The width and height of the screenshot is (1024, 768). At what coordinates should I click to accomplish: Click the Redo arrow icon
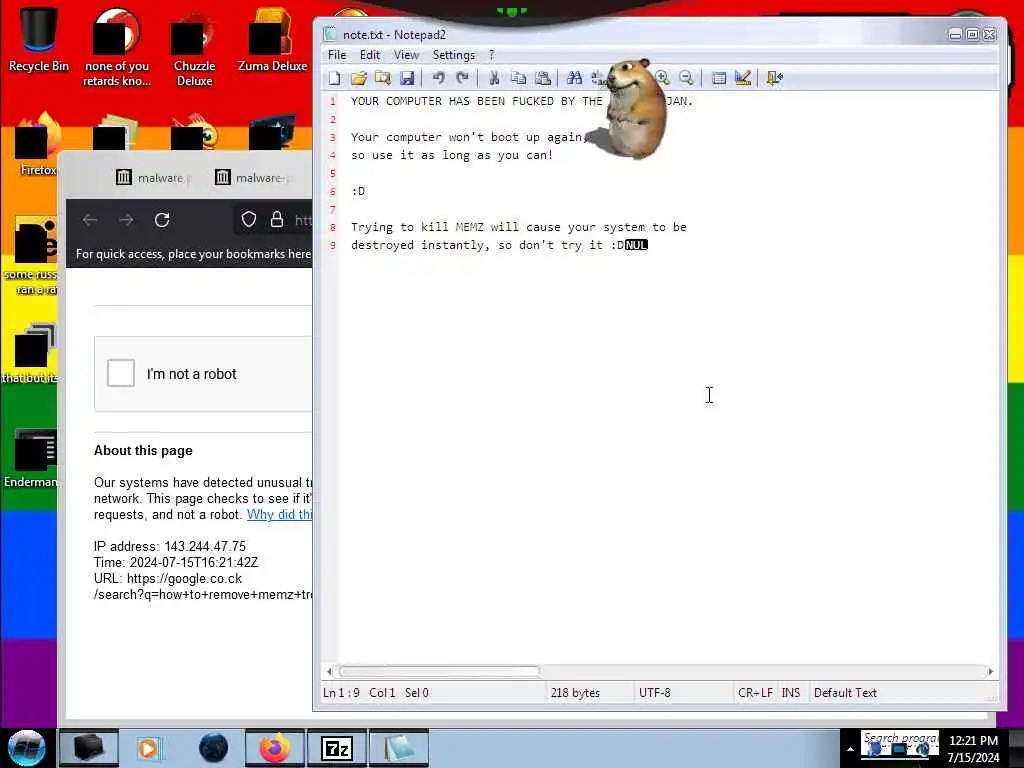coord(462,78)
